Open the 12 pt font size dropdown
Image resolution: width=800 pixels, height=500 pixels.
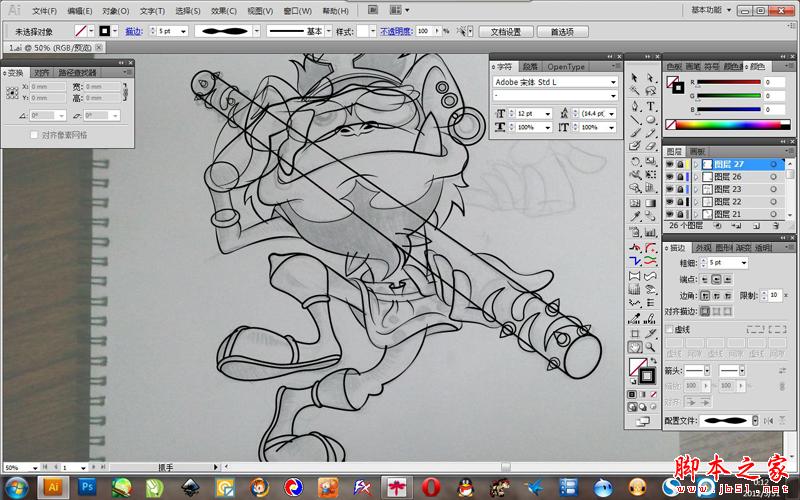pos(548,114)
